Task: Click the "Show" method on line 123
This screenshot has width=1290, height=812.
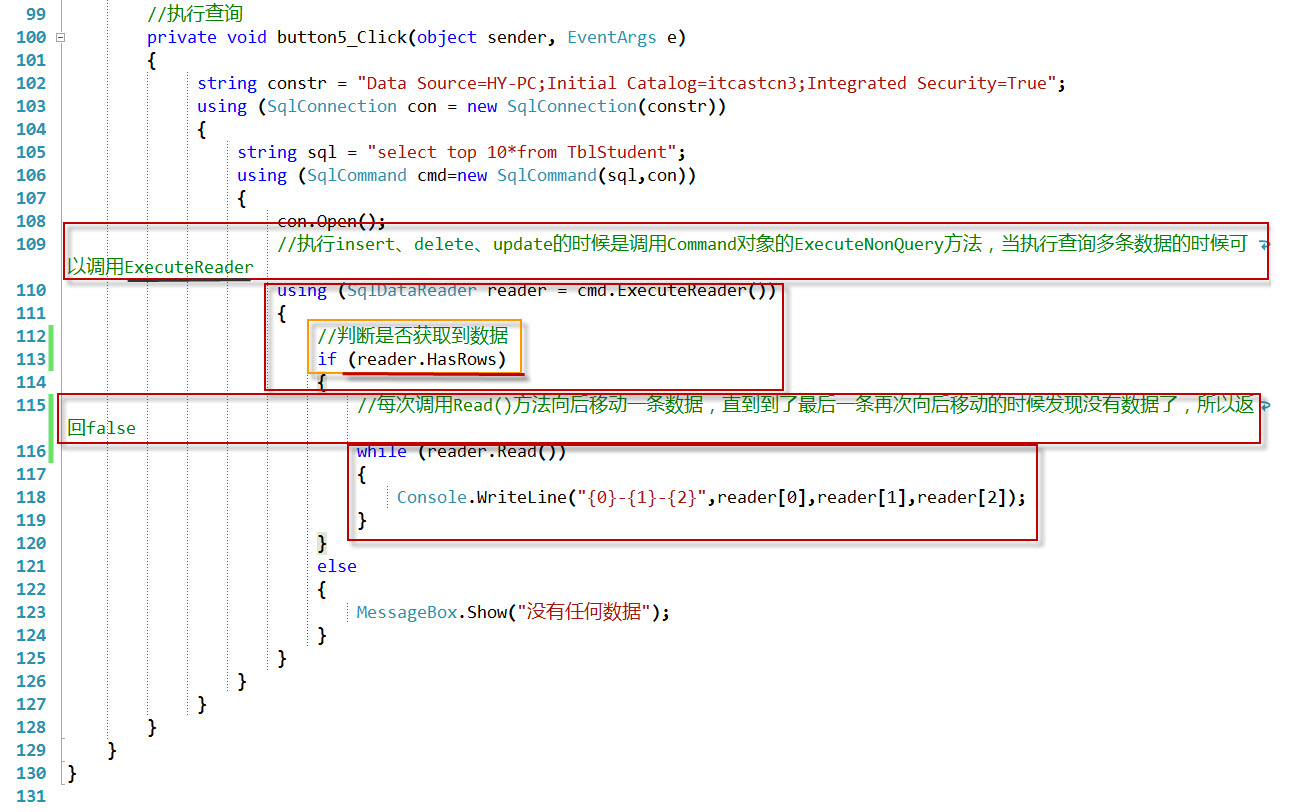Action: 487,612
